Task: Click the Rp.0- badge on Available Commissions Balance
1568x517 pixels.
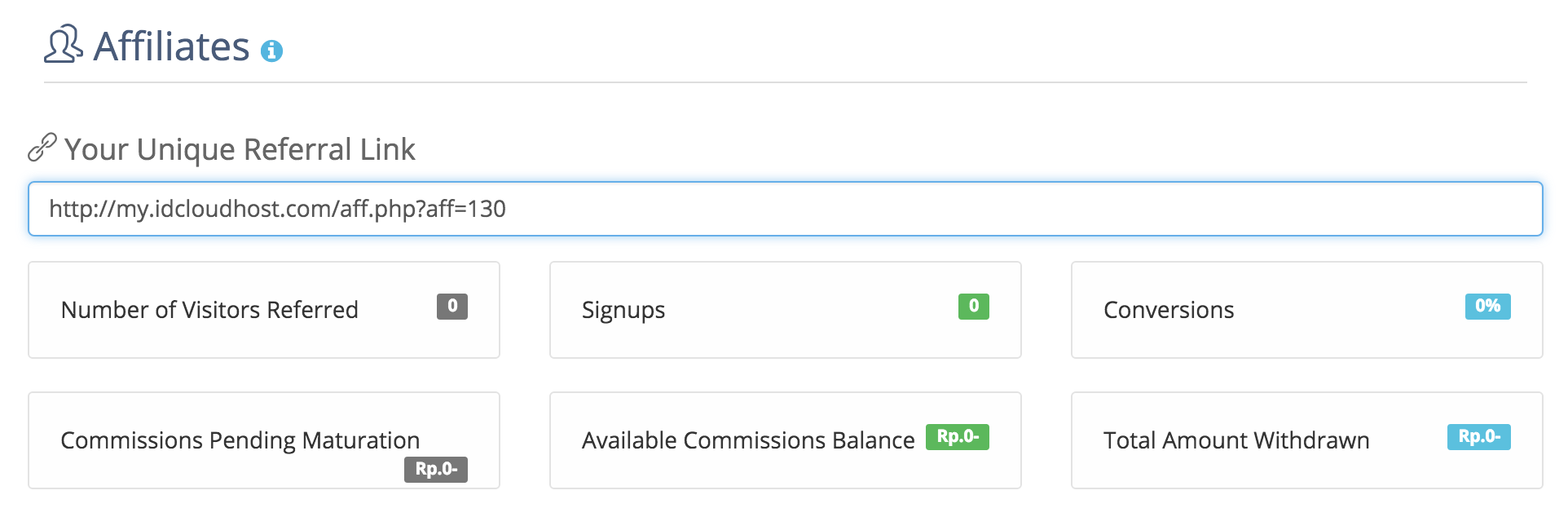Action: coord(958,438)
